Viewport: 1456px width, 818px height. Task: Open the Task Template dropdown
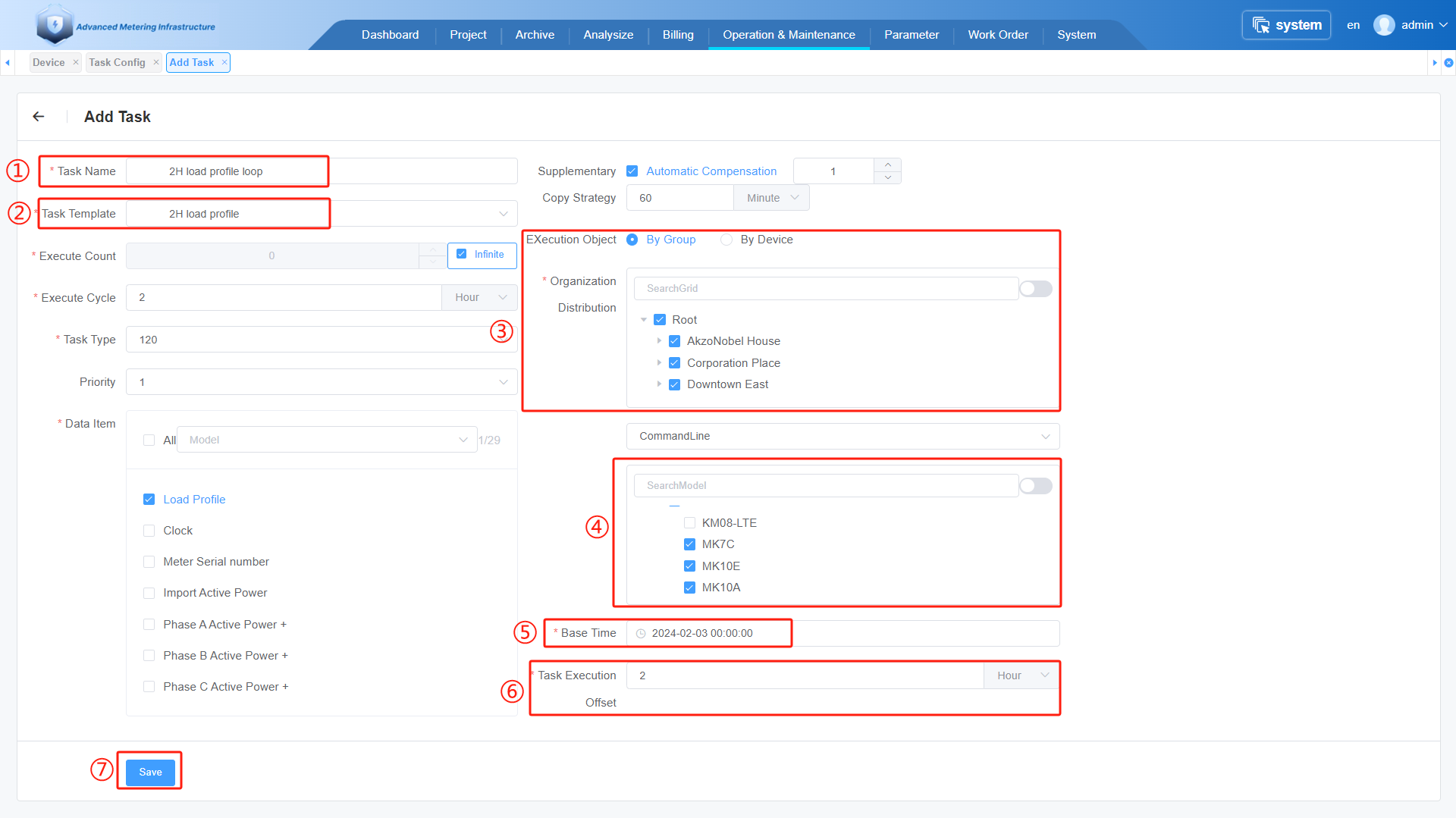(x=322, y=214)
